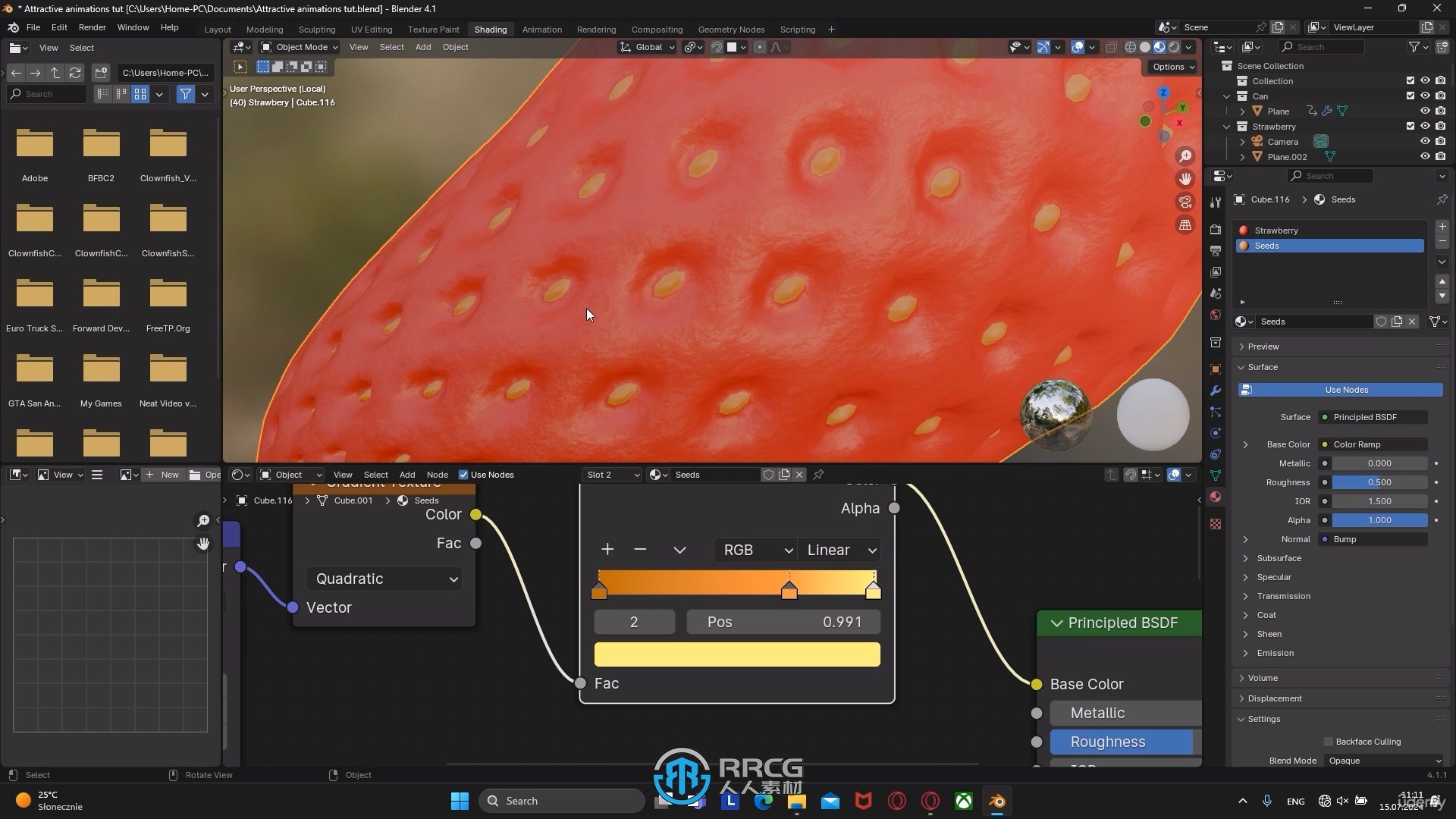Toggle viewport overlays display
1456x819 pixels.
[1078, 47]
